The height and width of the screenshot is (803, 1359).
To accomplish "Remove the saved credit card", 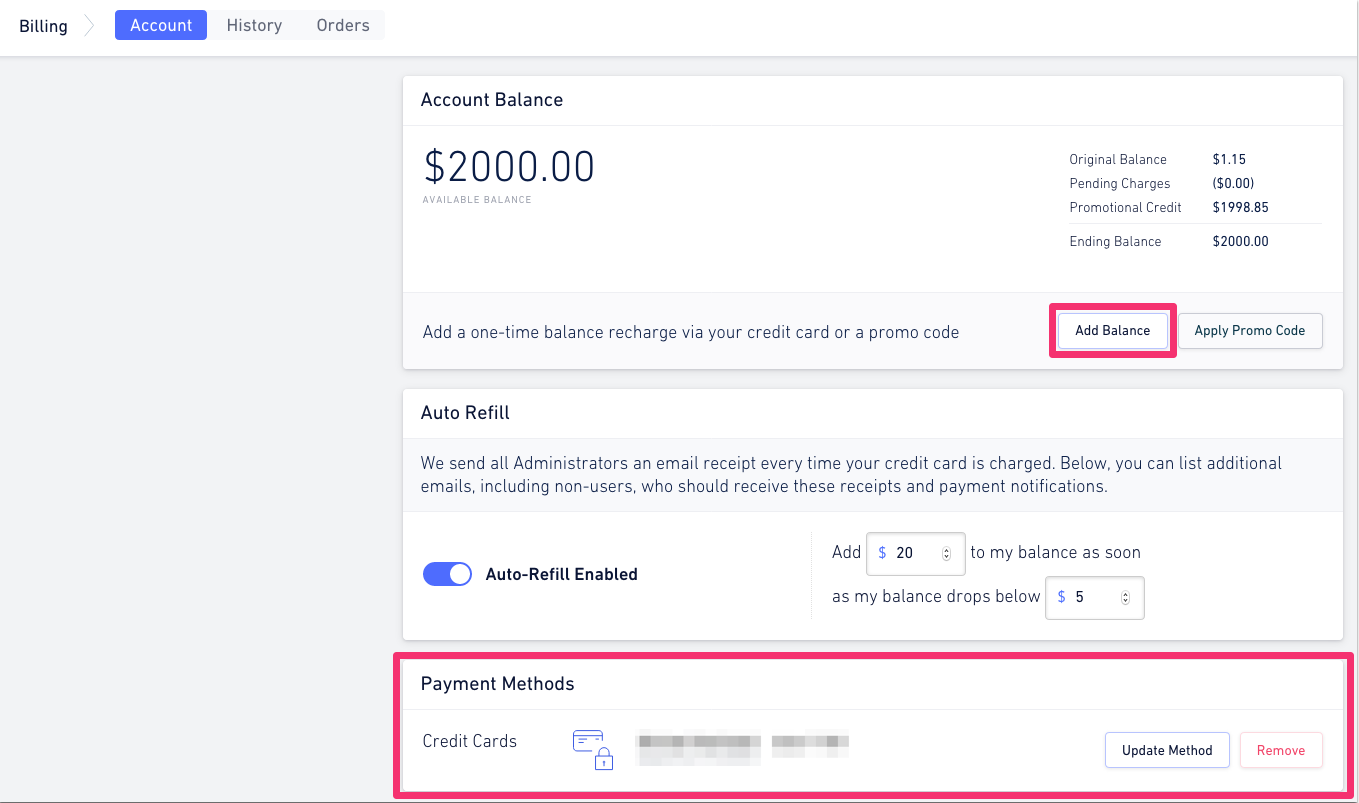I will (1281, 750).
